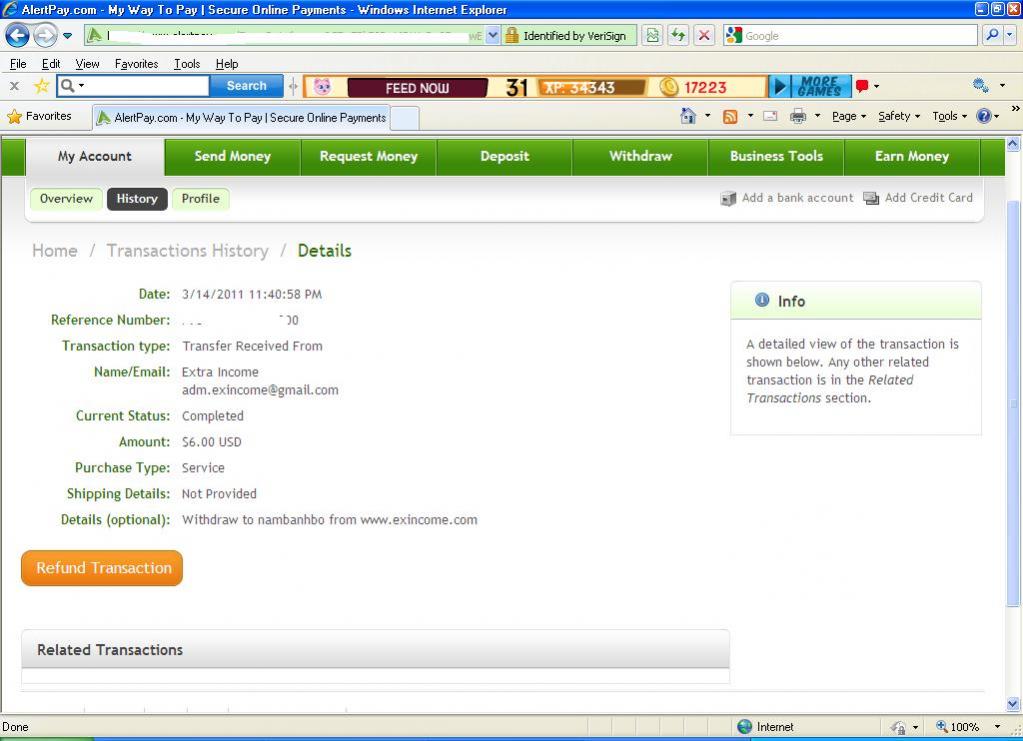Open the Withdraw tab
The width and height of the screenshot is (1023, 741).
[x=640, y=157]
